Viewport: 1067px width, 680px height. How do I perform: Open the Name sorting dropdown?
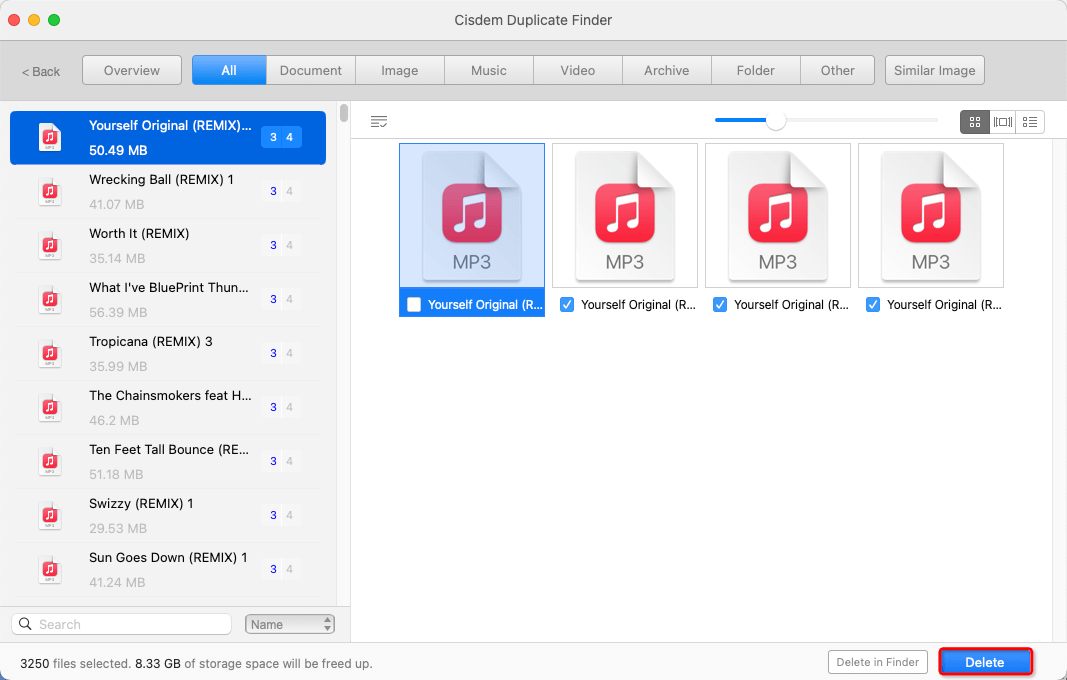click(x=289, y=623)
